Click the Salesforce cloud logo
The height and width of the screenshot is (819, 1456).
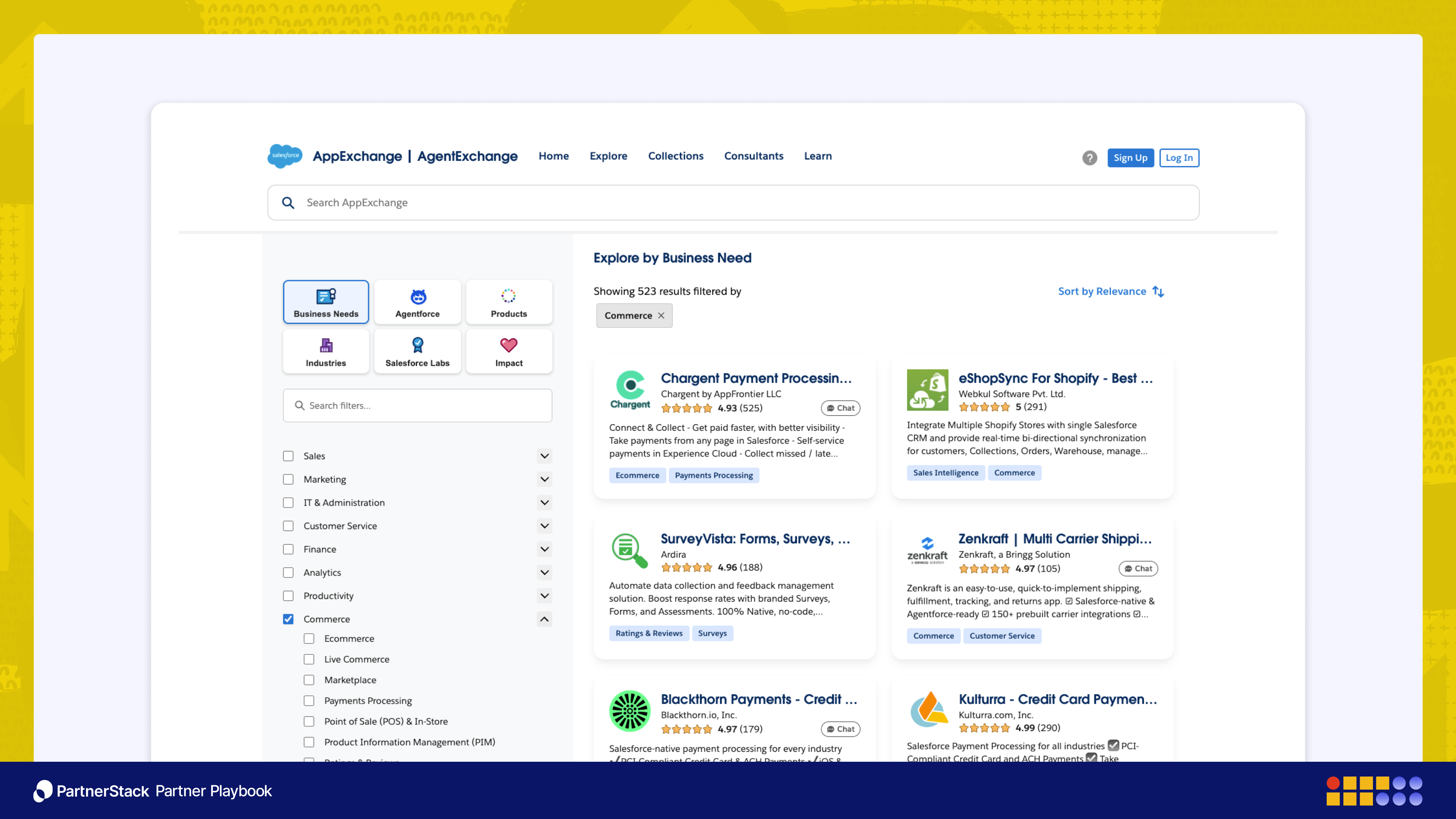pos(285,156)
